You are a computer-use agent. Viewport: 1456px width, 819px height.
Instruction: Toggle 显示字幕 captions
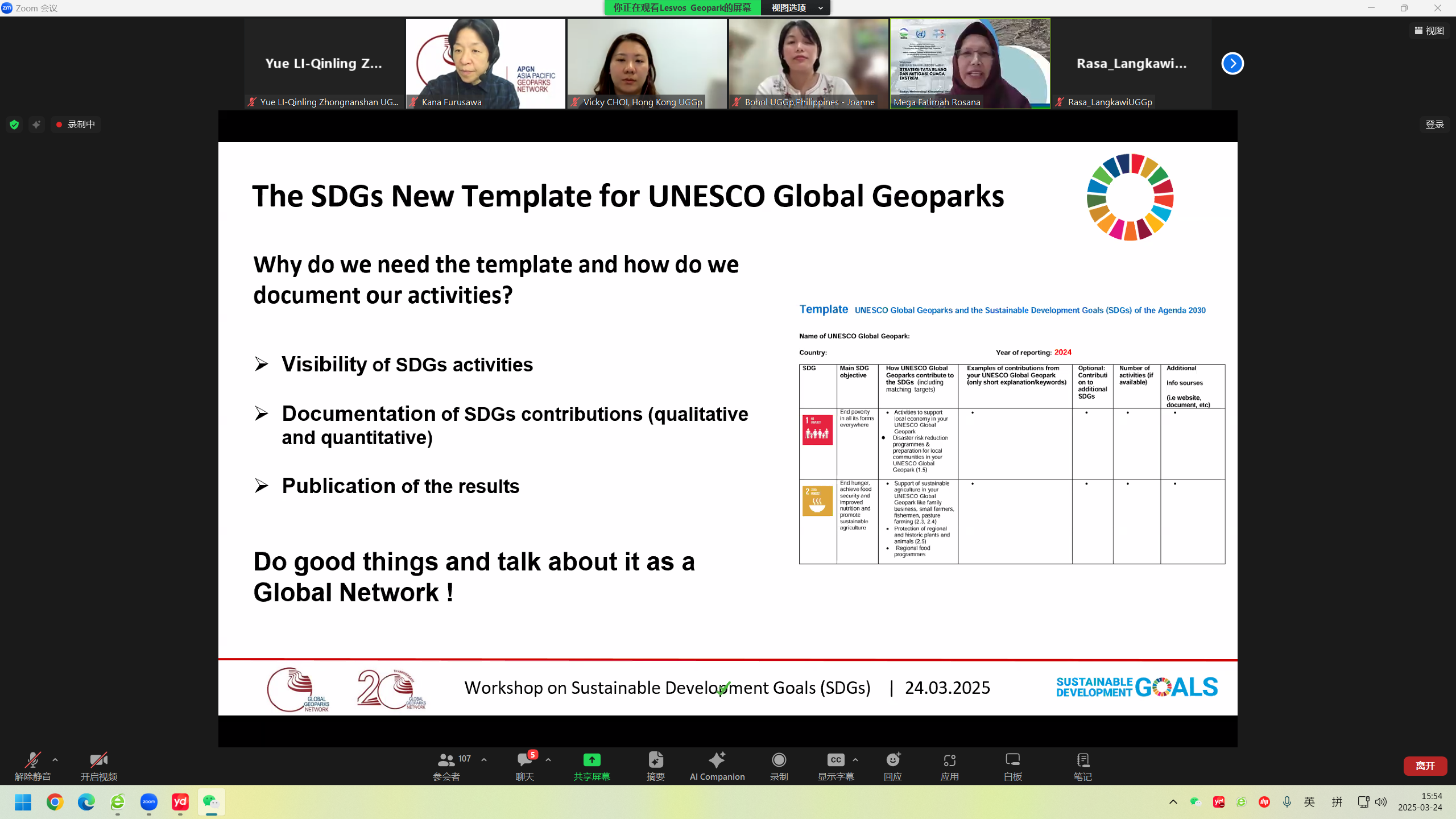(835, 766)
